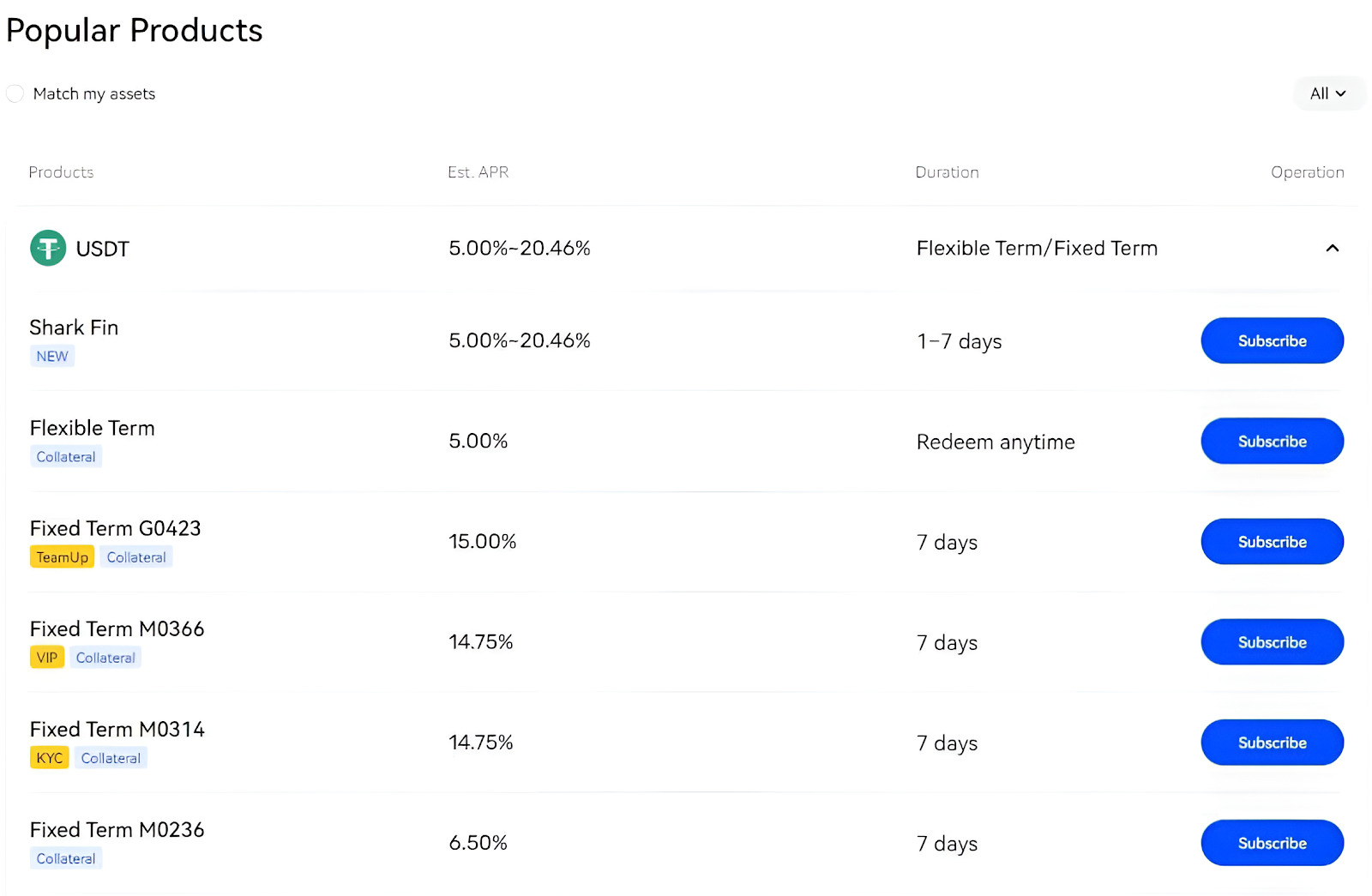This screenshot has height=896, width=1372.
Task: Subscribe to the Shark Fin product
Action: (1271, 341)
